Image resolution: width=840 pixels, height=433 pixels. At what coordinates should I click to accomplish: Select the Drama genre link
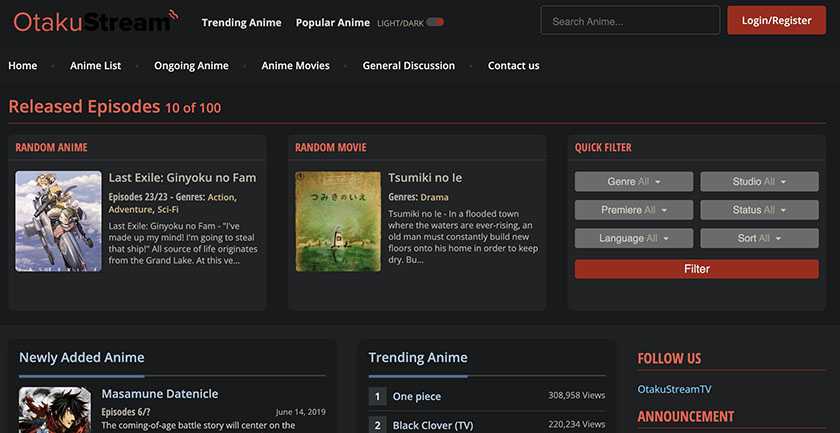coord(434,197)
